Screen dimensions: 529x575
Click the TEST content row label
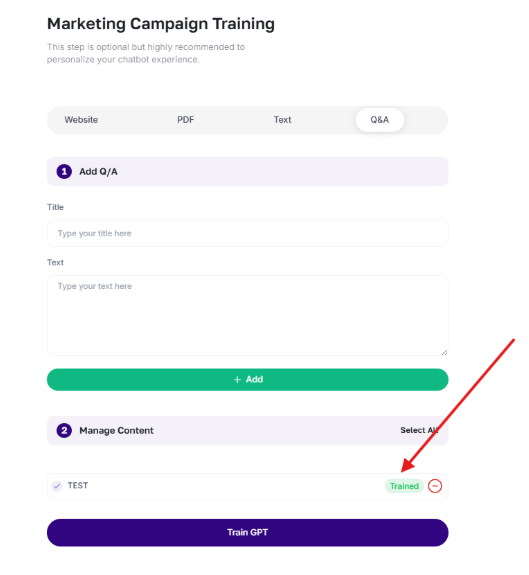pos(78,486)
